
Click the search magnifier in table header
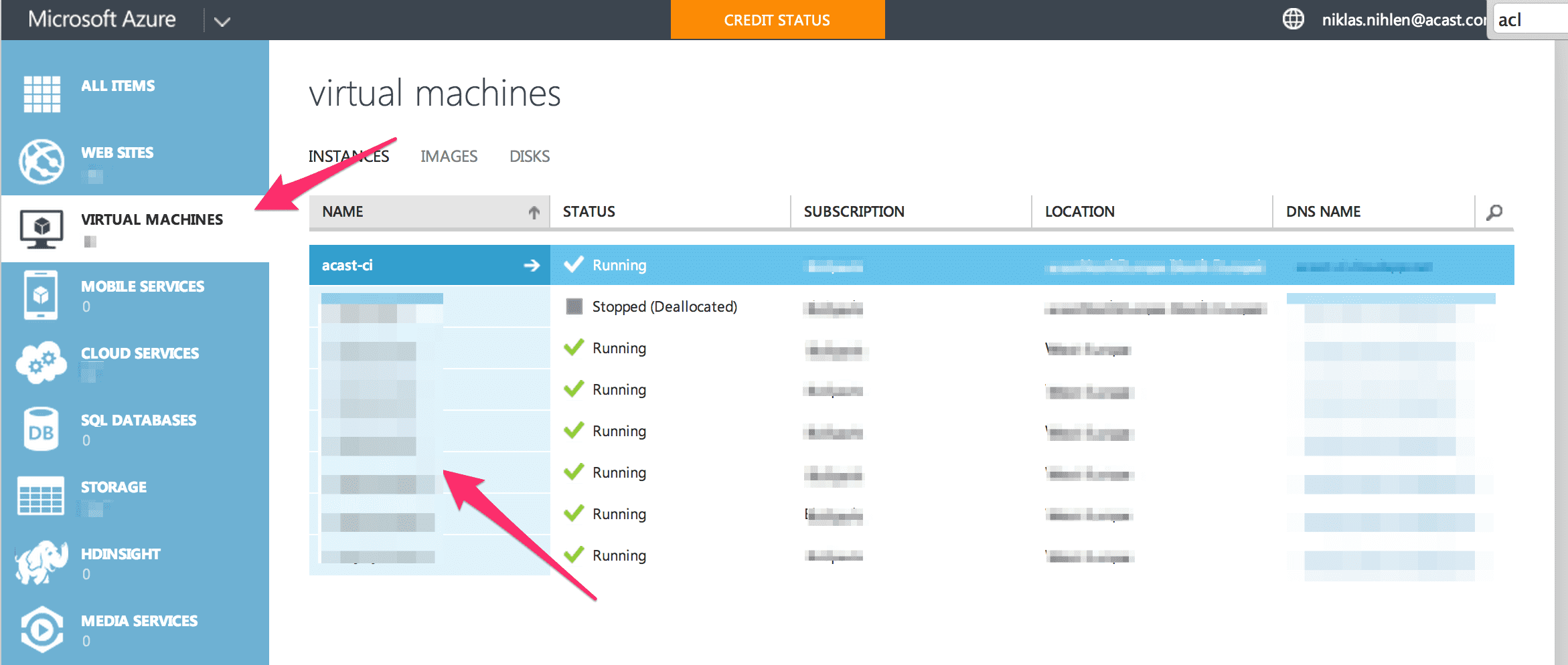pyautogui.click(x=1494, y=212)
